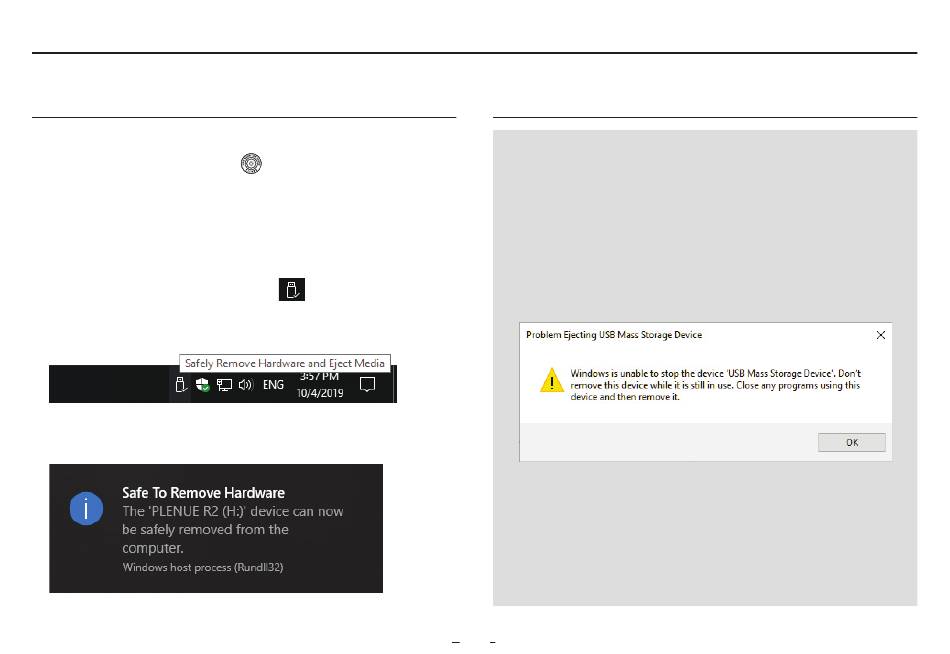Click Windows host process (Rundll32) text

[203, 567]
